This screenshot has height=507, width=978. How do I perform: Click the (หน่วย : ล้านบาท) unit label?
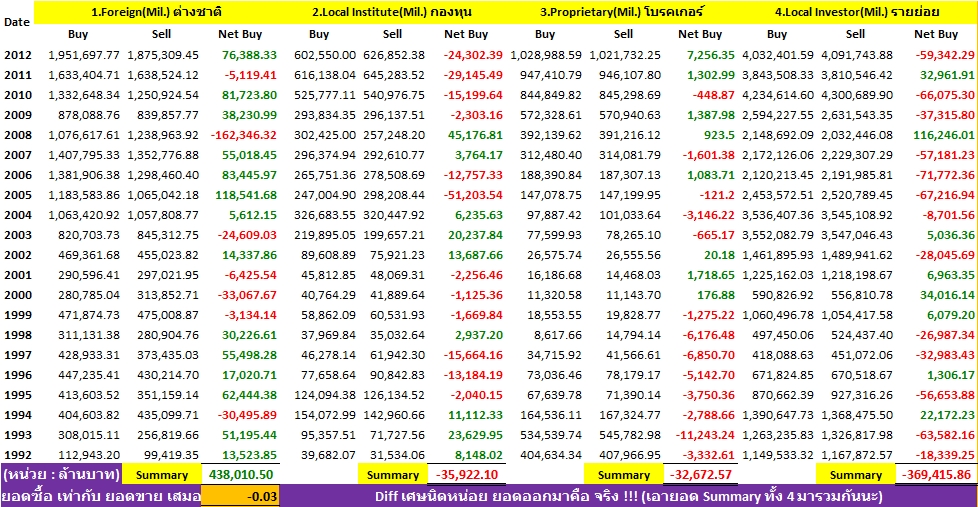61,475
